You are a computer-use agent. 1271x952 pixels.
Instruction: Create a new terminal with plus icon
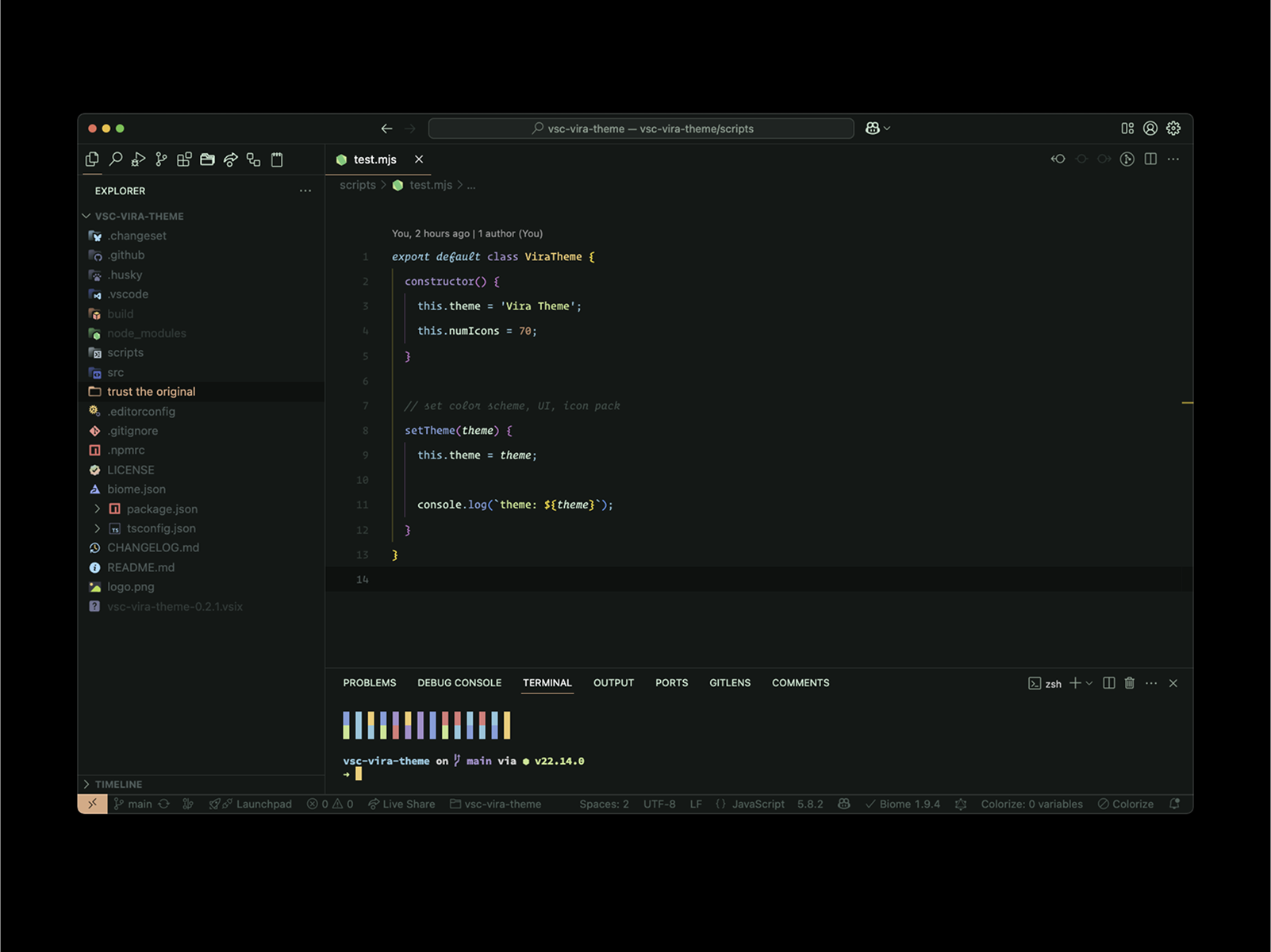[1075, 683]
